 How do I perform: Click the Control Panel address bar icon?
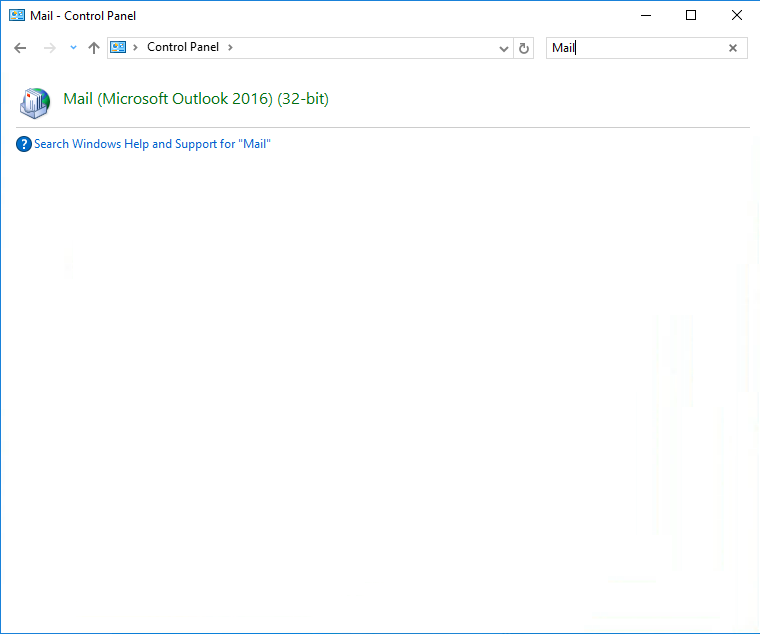pos(118,47)
